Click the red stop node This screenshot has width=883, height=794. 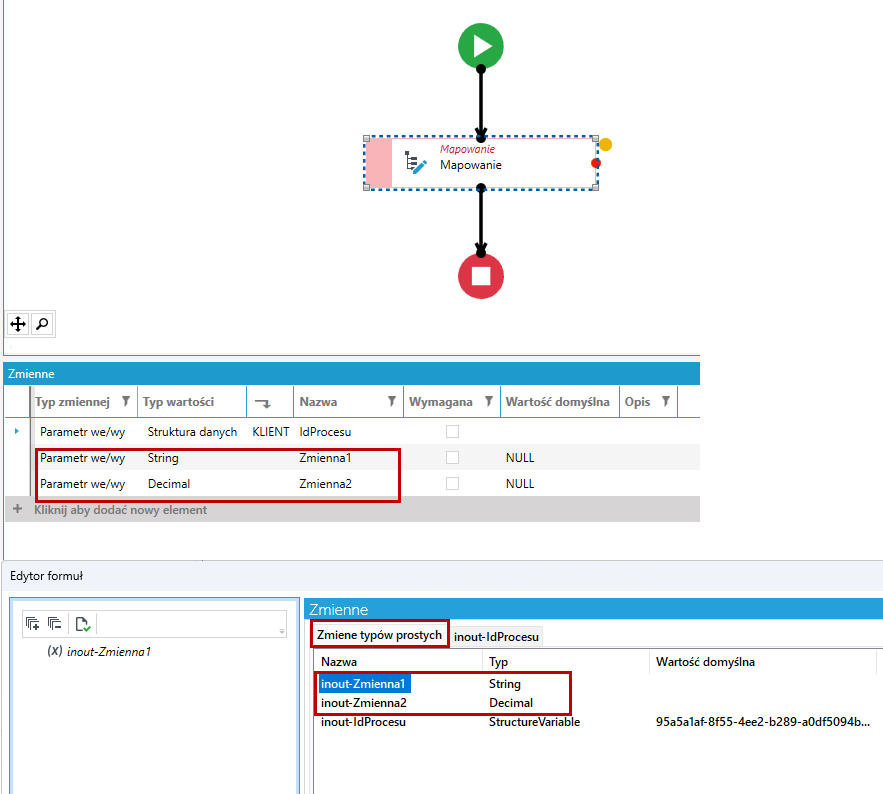coord(480,276)
